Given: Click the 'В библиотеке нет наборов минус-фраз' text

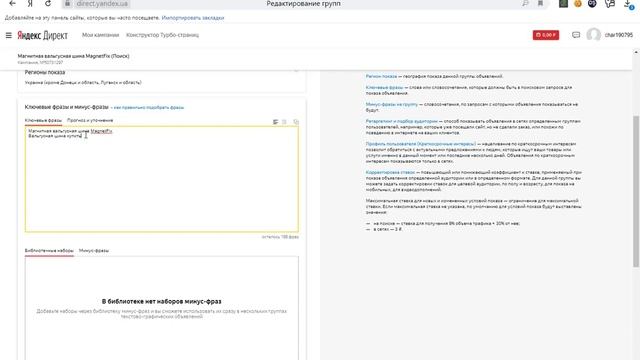Looking at the screenshot, I should pyautogui.click(x=162, y=302).
